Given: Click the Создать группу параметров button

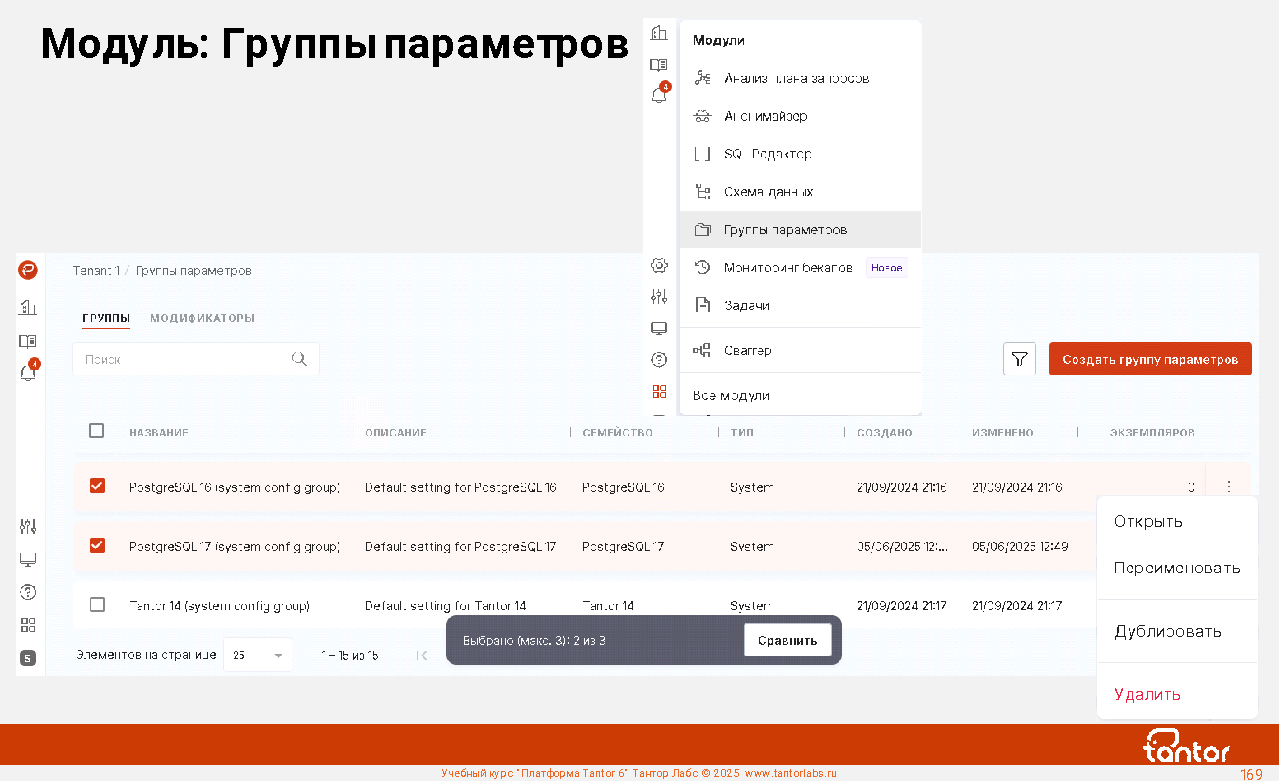Looking at the screenshot, I should (1149, 359).
